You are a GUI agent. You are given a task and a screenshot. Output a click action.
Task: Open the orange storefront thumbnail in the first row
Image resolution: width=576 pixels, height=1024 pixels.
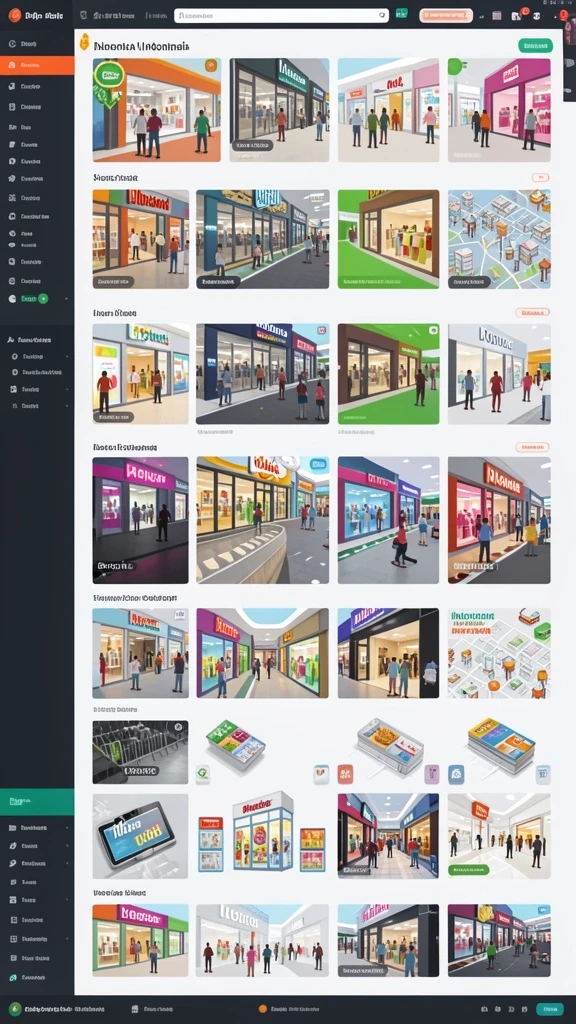coord(157,110)
